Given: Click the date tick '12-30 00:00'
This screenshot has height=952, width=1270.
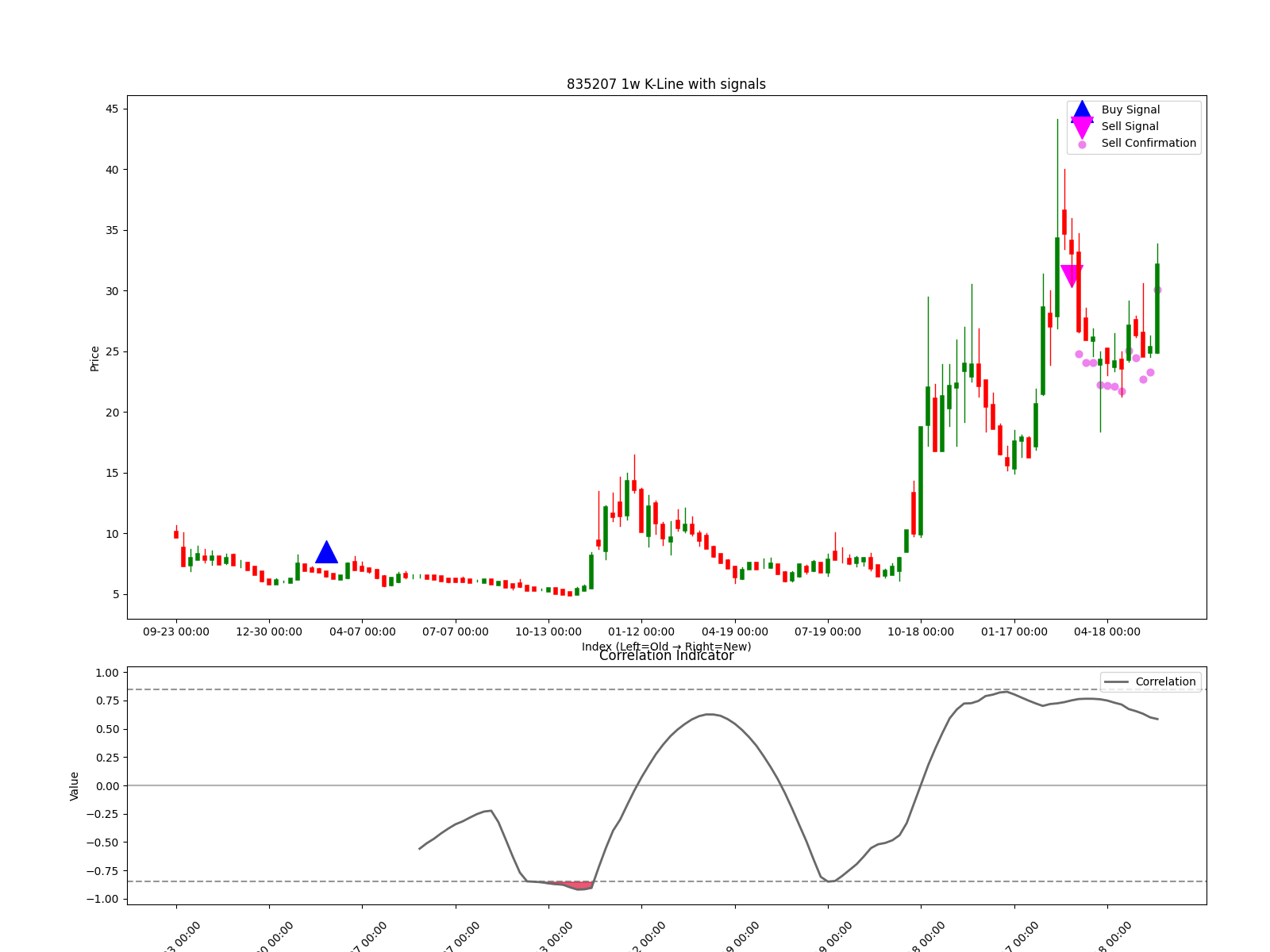Looking at the screenshot, I should tap(269, 631).
